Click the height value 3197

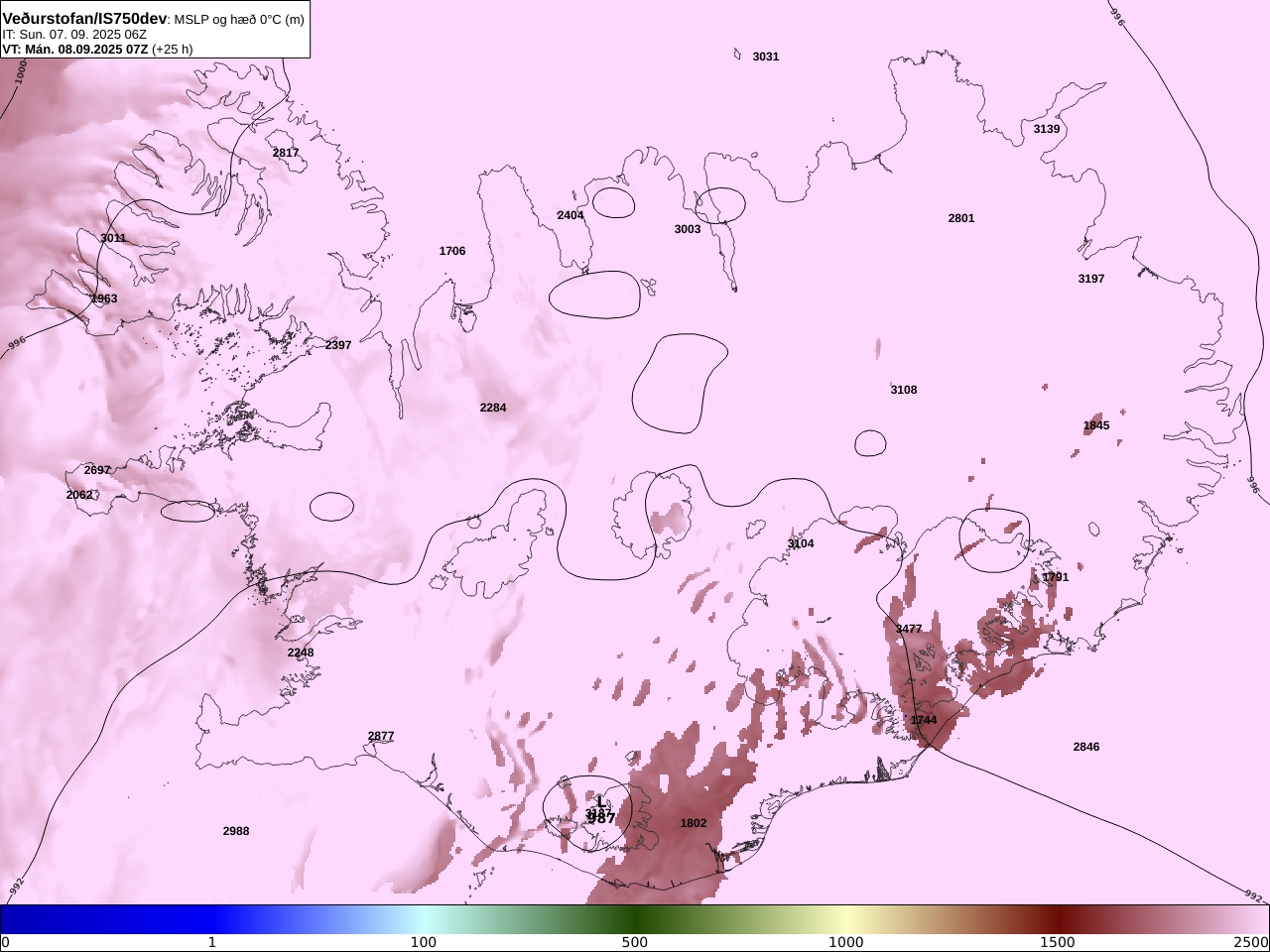[x=1091, y=280]
